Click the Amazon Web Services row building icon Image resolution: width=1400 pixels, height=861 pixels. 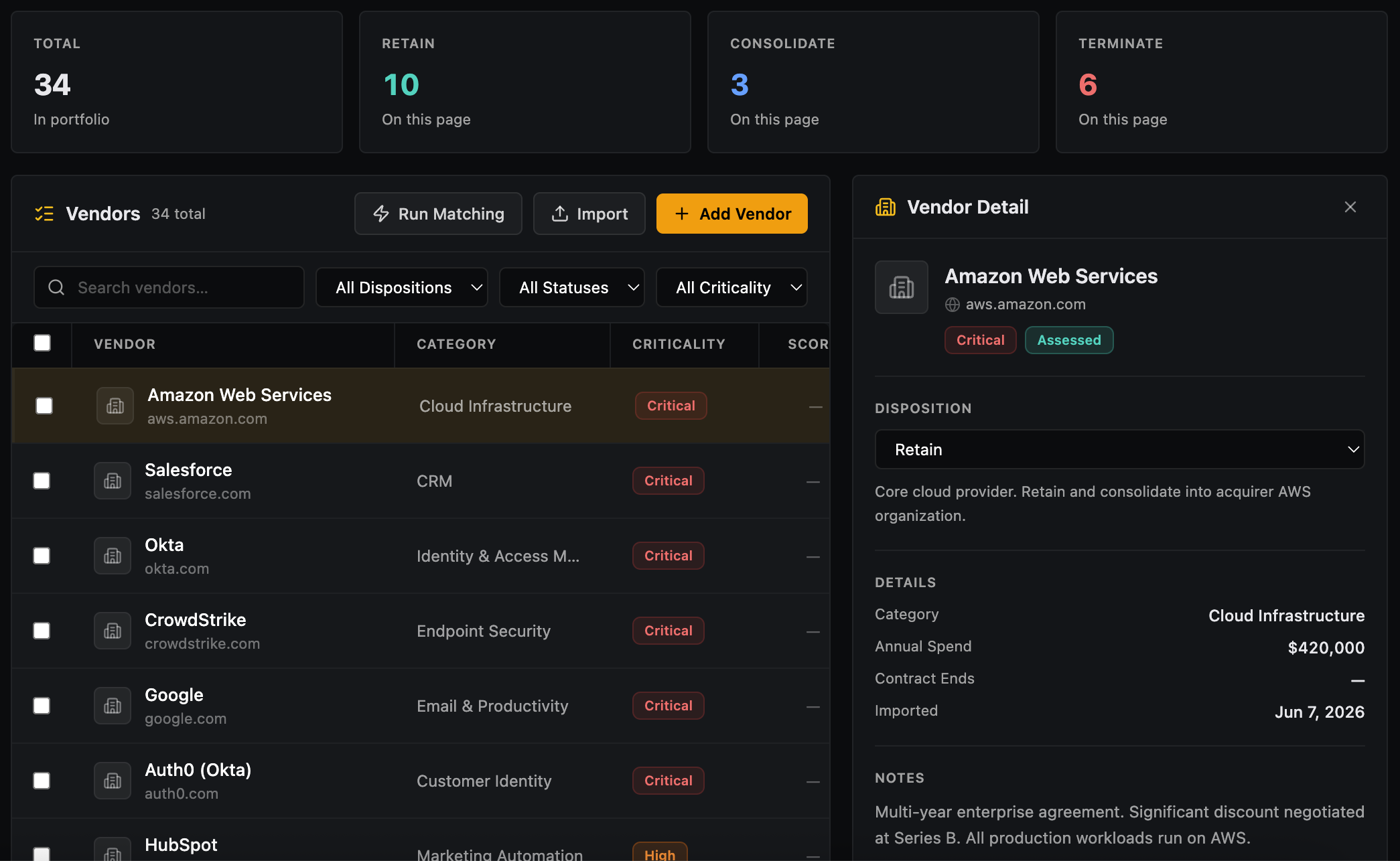[x=115, y=406]
